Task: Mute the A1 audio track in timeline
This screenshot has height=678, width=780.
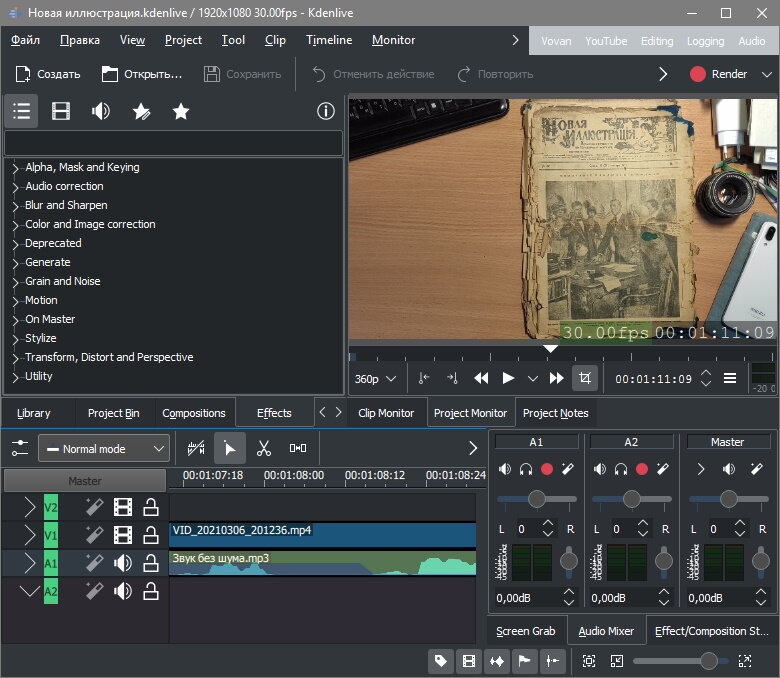Action: 123,563
